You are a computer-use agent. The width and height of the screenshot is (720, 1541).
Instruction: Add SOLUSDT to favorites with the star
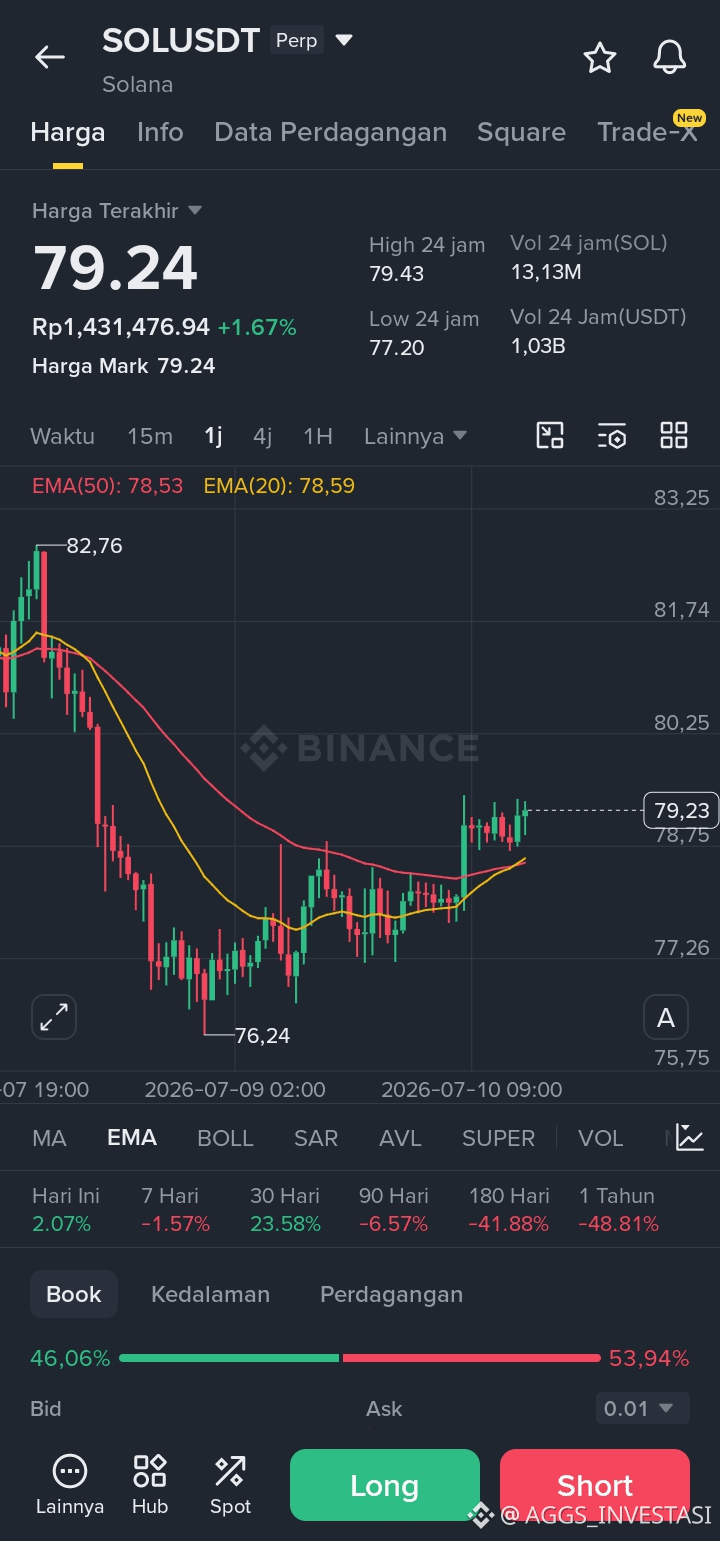[600, 58]
